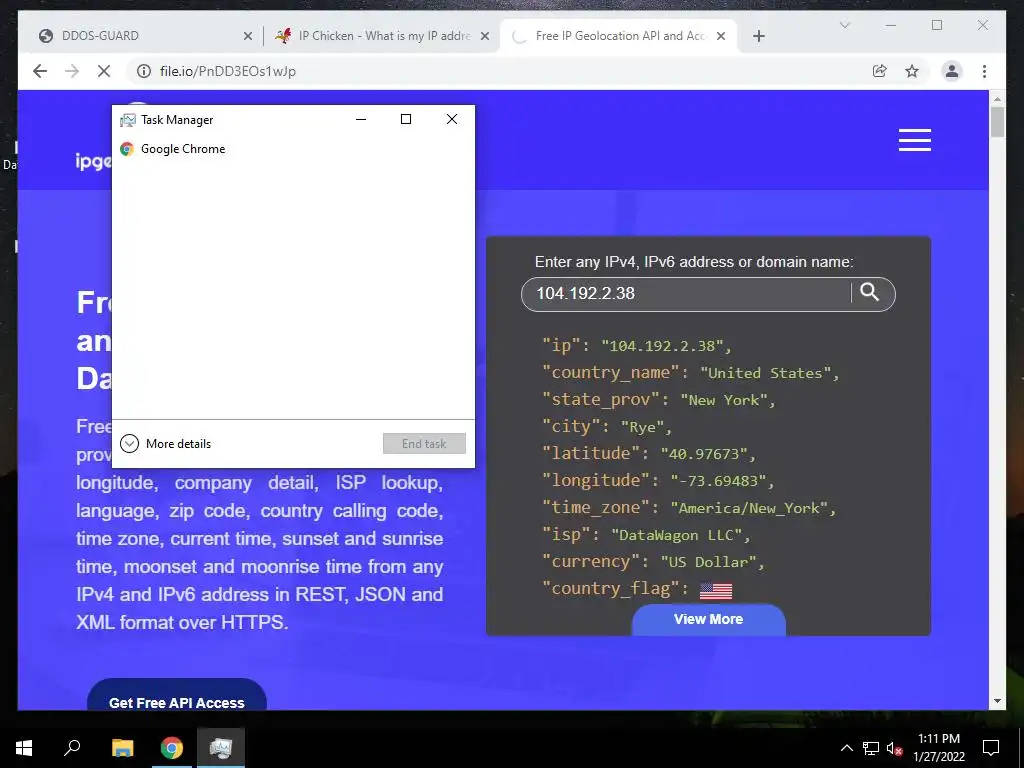Maximize the Chrome window

click(936, 25)
